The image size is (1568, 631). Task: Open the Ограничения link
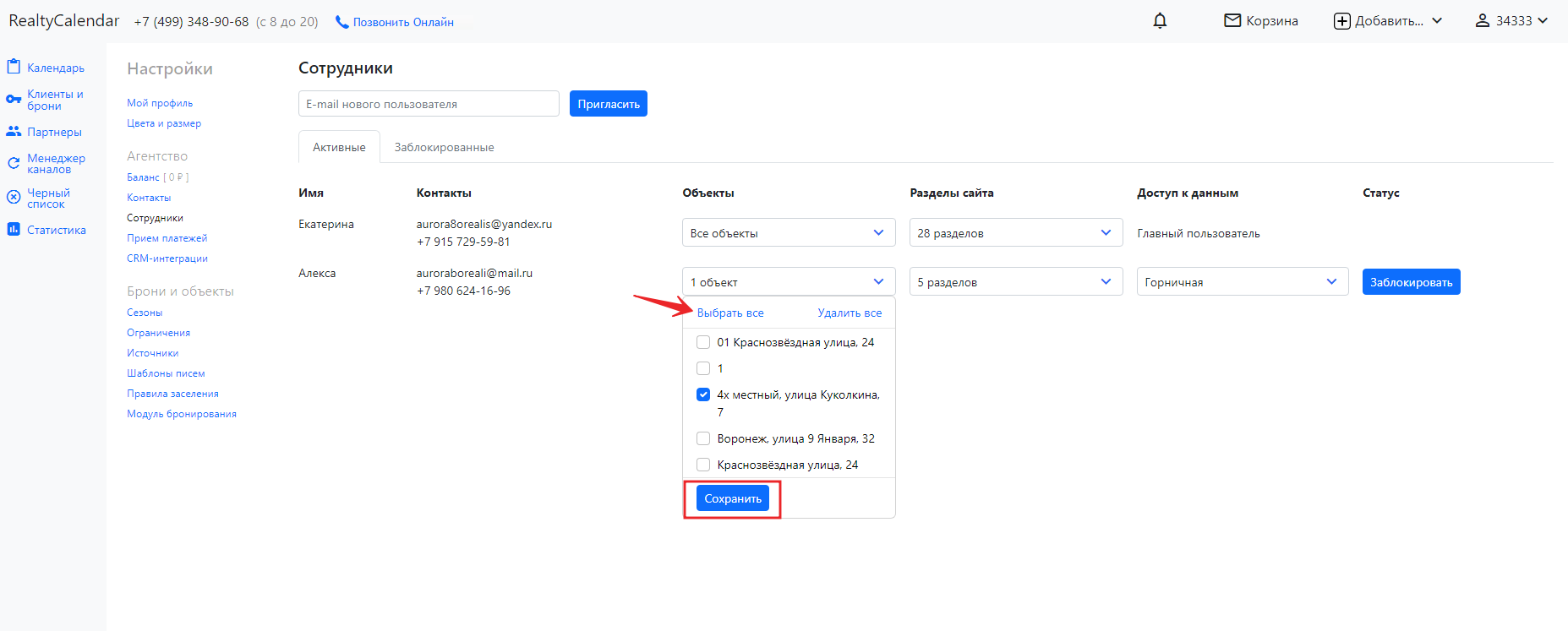(158, 333)
